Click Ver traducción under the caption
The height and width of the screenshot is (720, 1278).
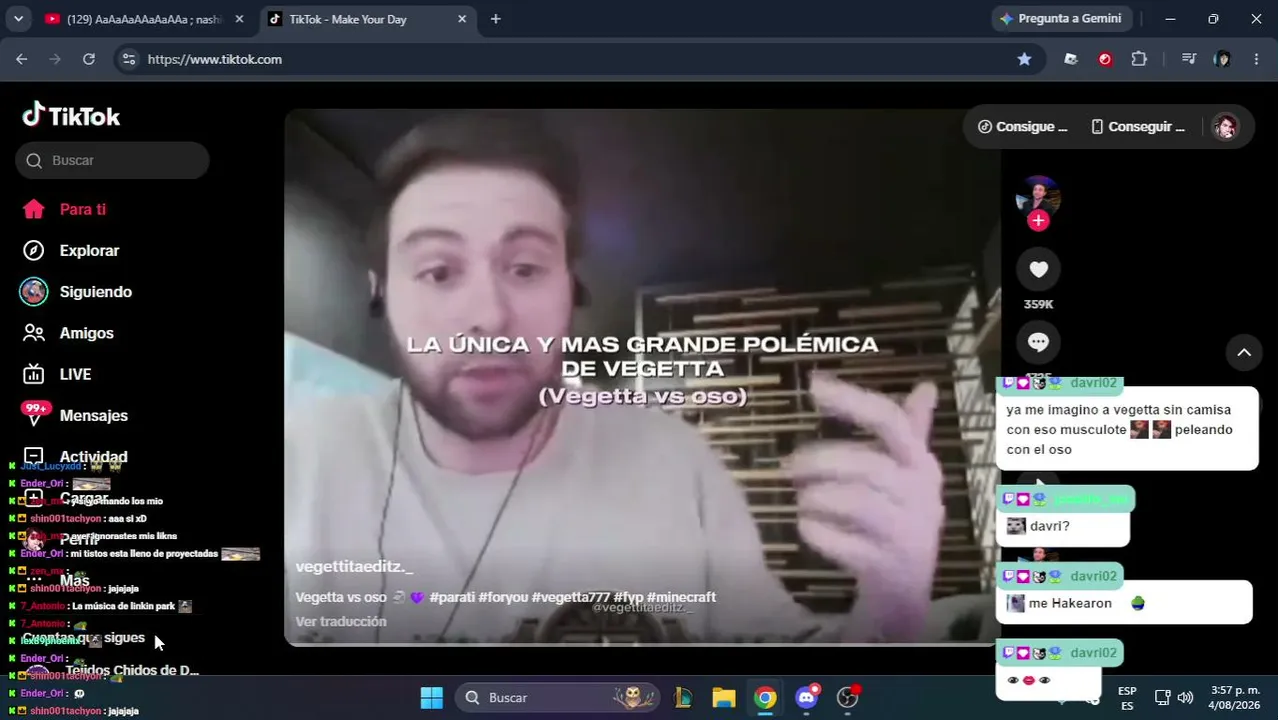341,621
